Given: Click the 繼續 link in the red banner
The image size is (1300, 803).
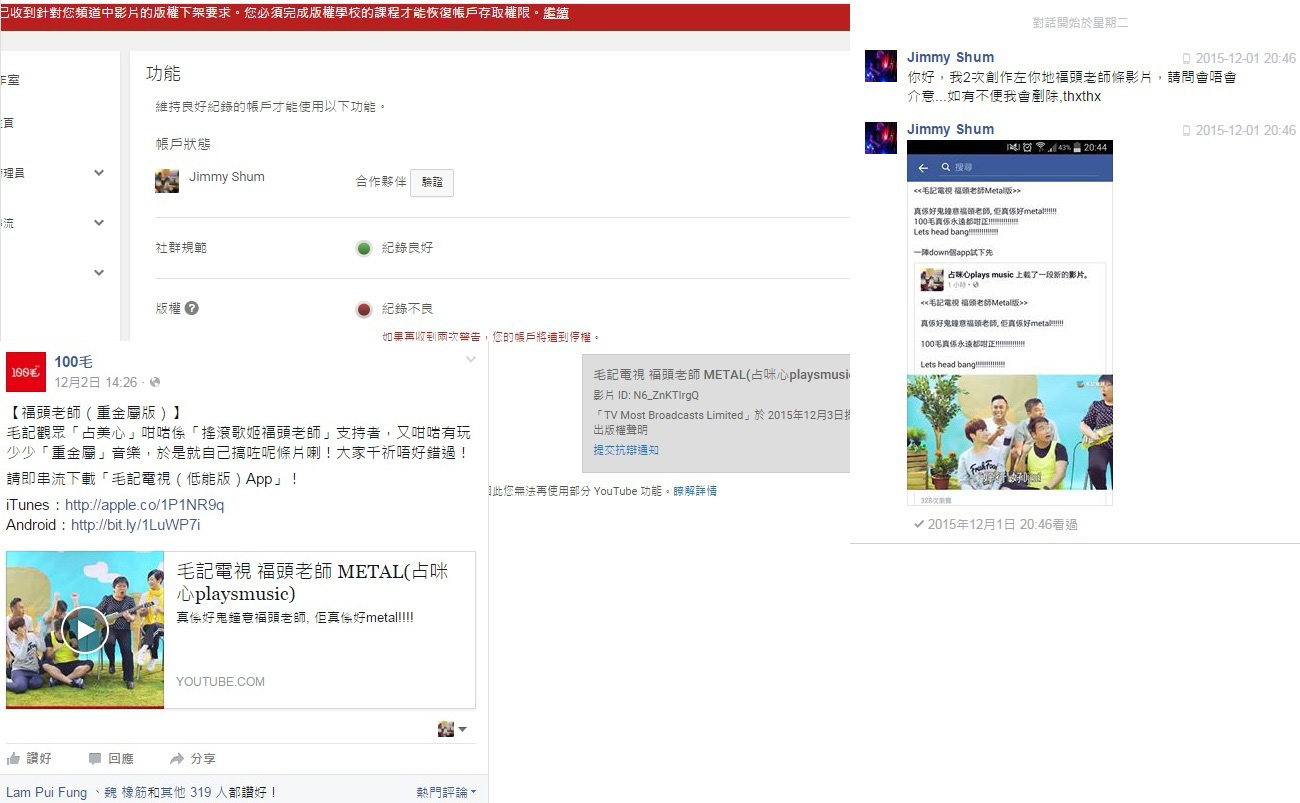Looking at the screenshot, I should pos(555,14).
